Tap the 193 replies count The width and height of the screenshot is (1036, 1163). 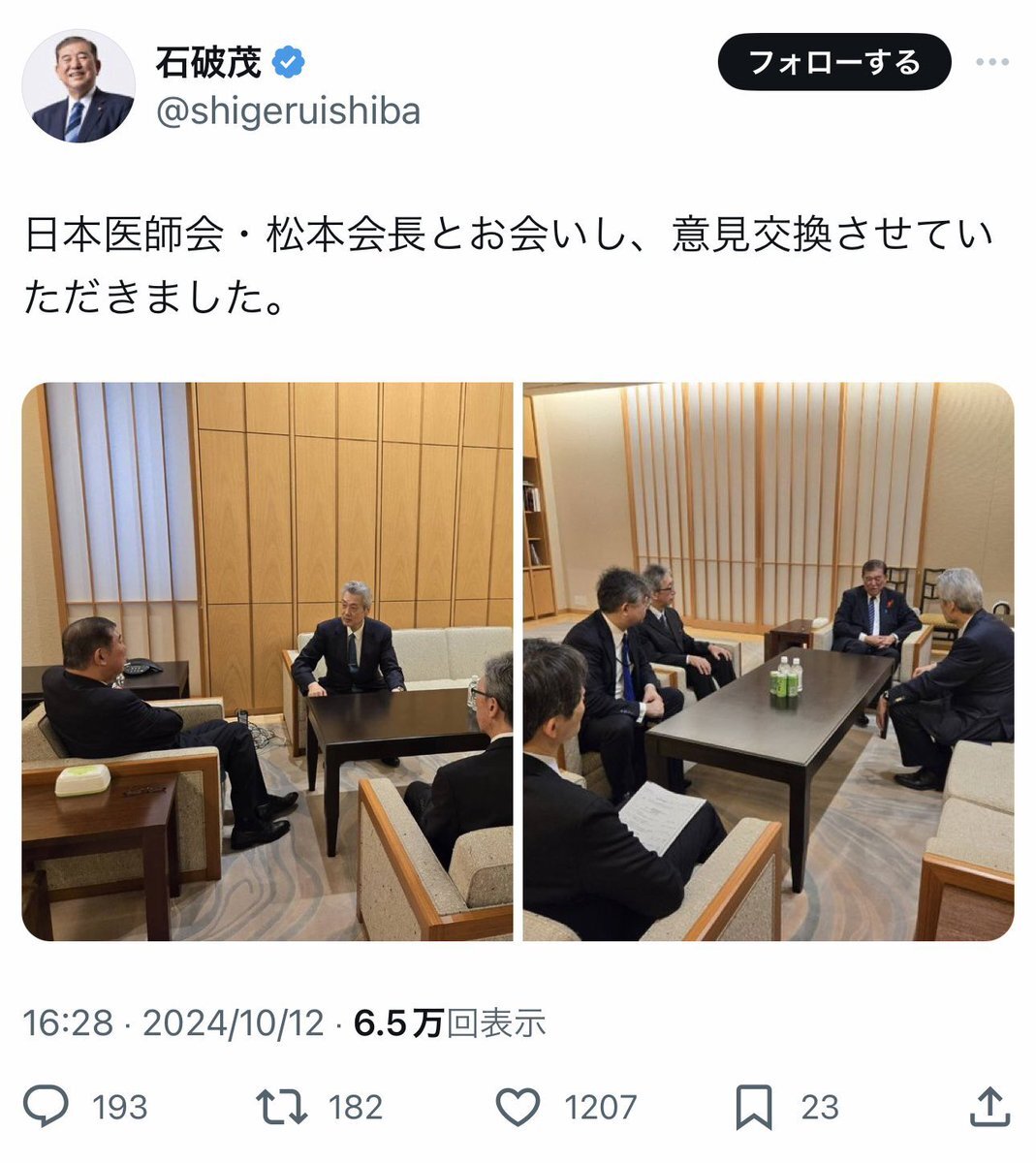point(120,1107)
